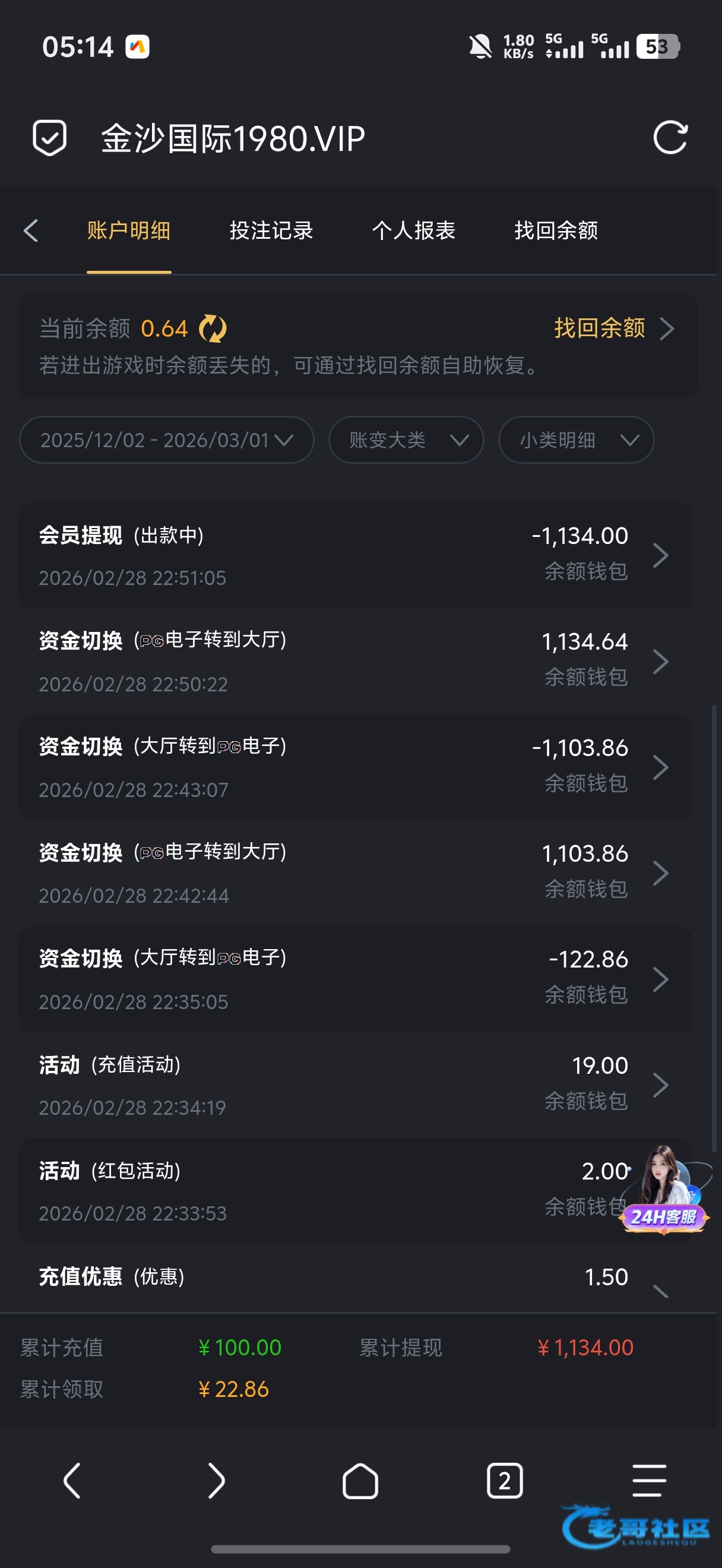Tap the browser forward navigation arrow
The image size is (722, 1568).
(x=216, y=1480)
